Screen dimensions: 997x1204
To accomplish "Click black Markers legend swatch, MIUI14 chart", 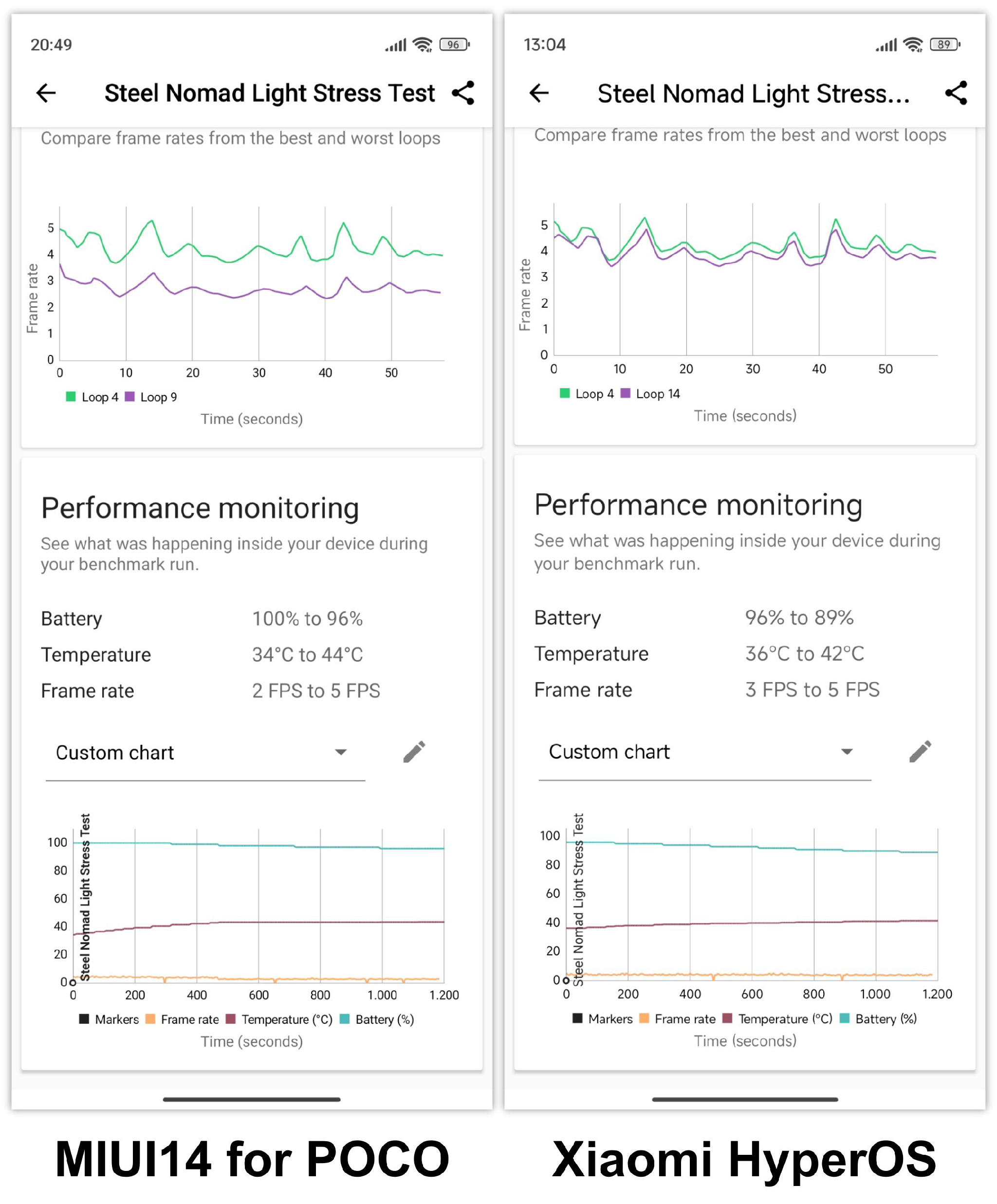I will tap(84, 1019).
